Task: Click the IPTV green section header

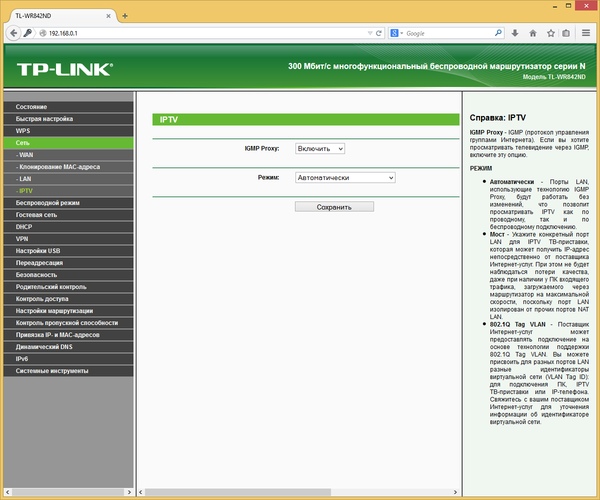Action: click(x=306, y=120)
